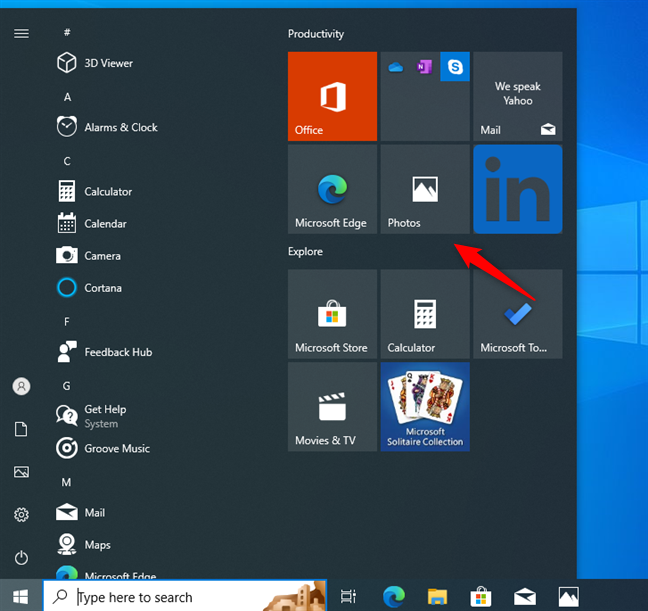Screen dimensions: 648x611
Task: Open the Mail live tile
Action: pyautogui.click(x=518, y=96)
